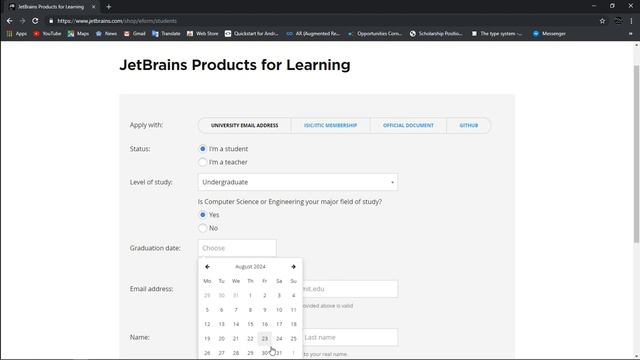Screen dimensions: 640x360
Task: Go to previous month in the calendar
Action: coord(207,267)
